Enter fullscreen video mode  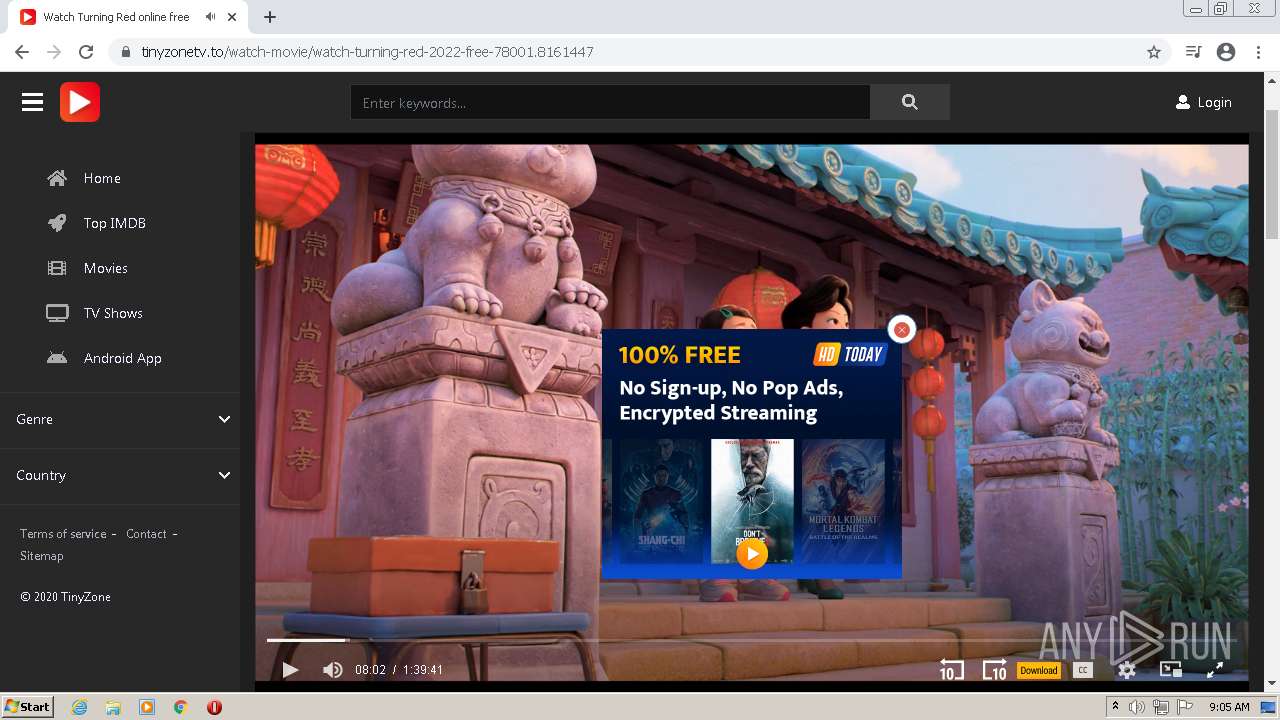pos(1215,670)
